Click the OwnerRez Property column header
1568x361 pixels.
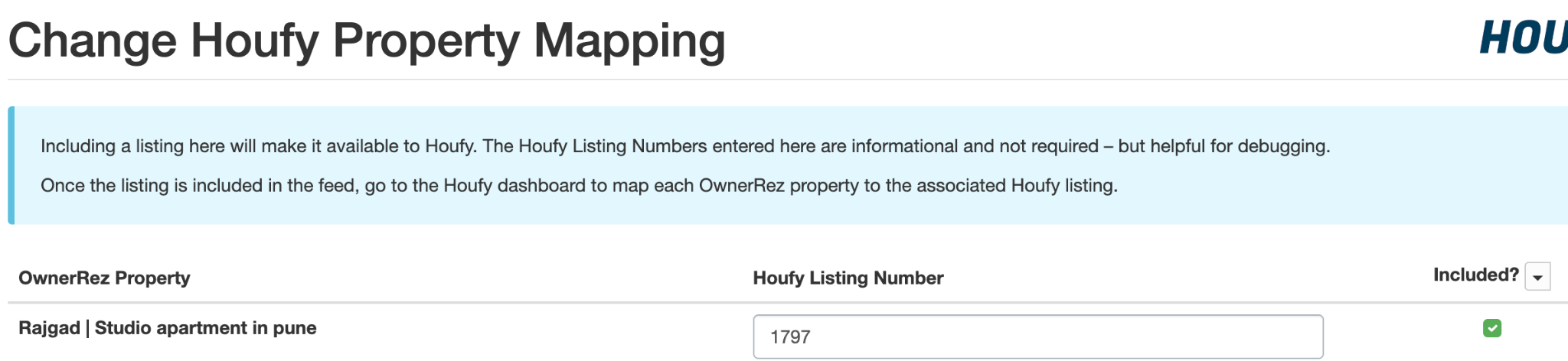104,278
